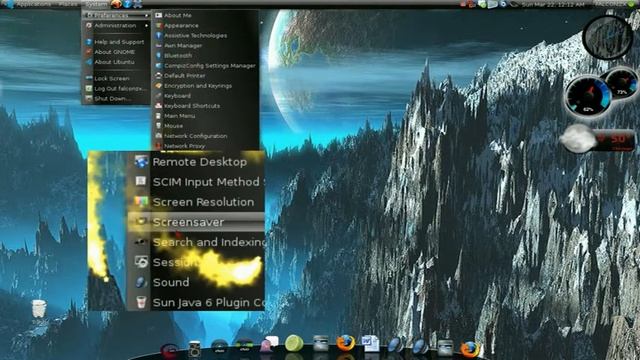Click the gauge widget reading 62%
The height and width of the screenshot is (360, 640).
[589, 97]
